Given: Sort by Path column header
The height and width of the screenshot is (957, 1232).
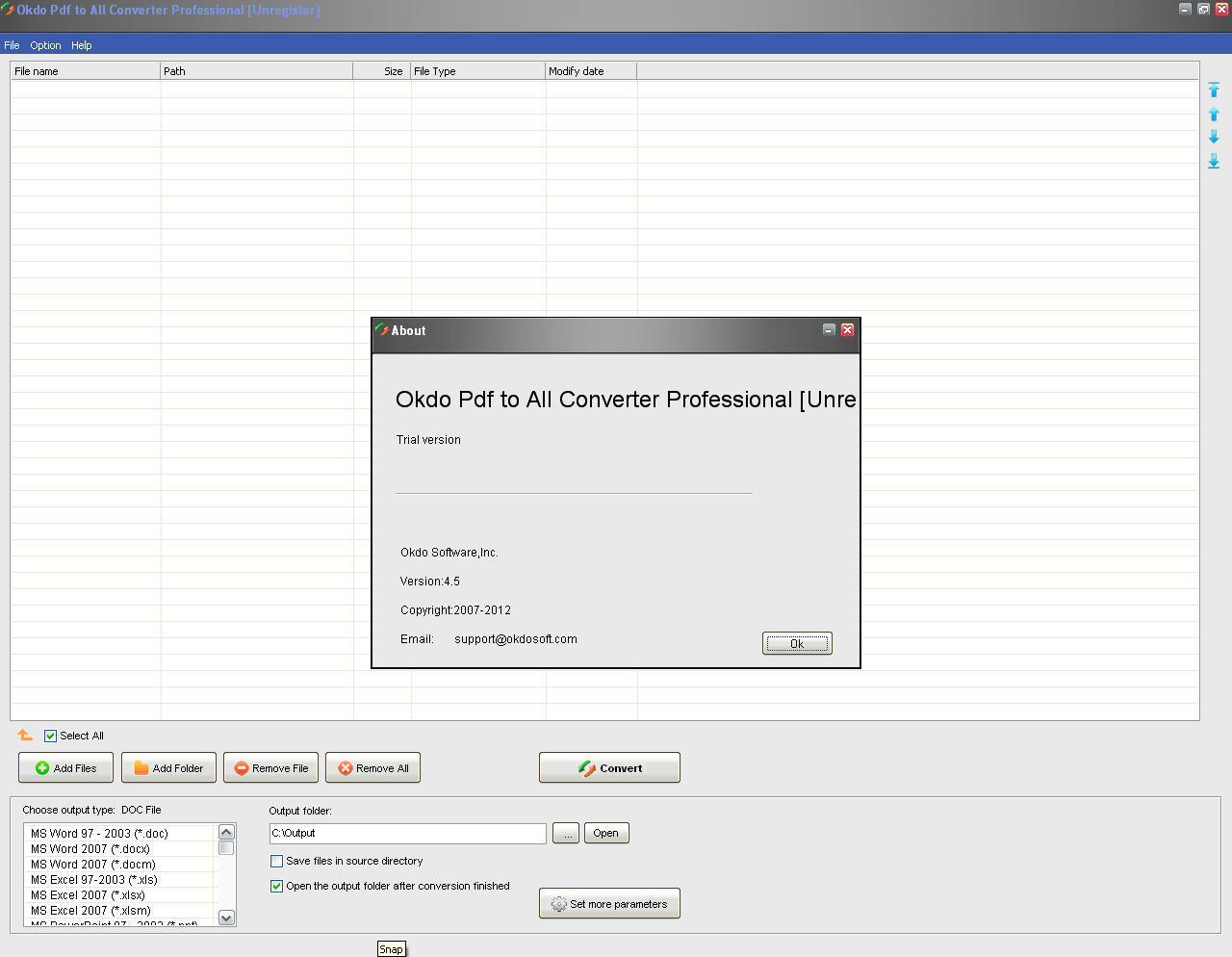Looking at the screenshot, I should (x=257, y=71).
